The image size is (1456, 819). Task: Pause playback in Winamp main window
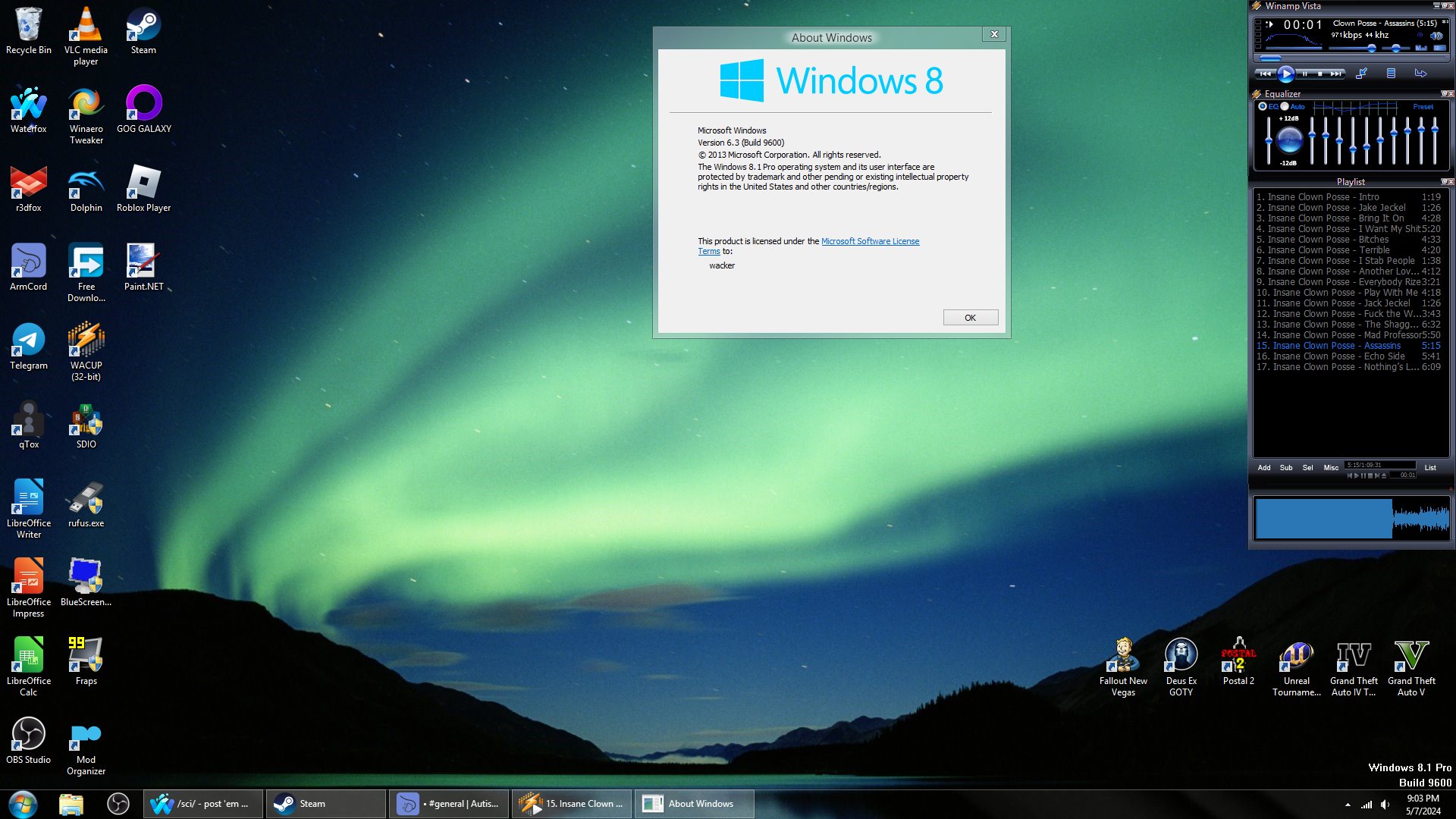(x=1304, y=74)
